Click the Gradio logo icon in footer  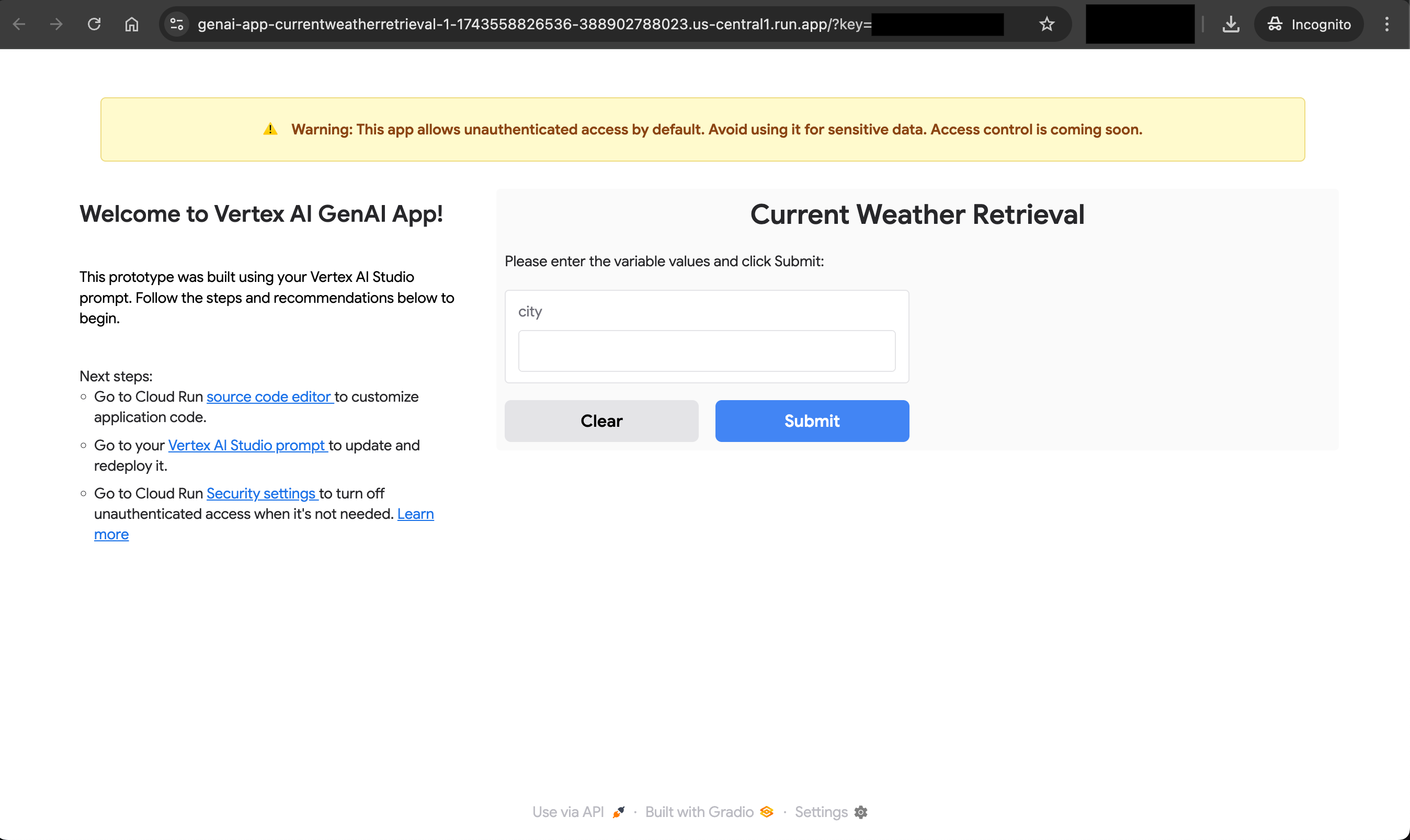[x=767, y=812]
